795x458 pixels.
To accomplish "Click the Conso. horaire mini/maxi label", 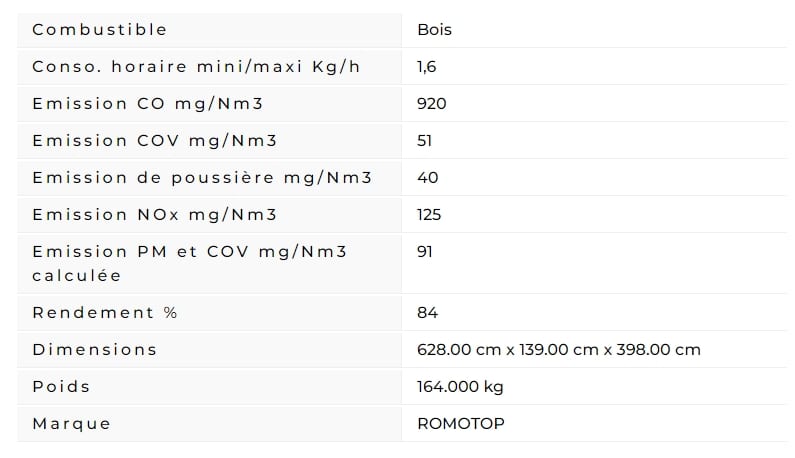I will click(x=196, y=66).
